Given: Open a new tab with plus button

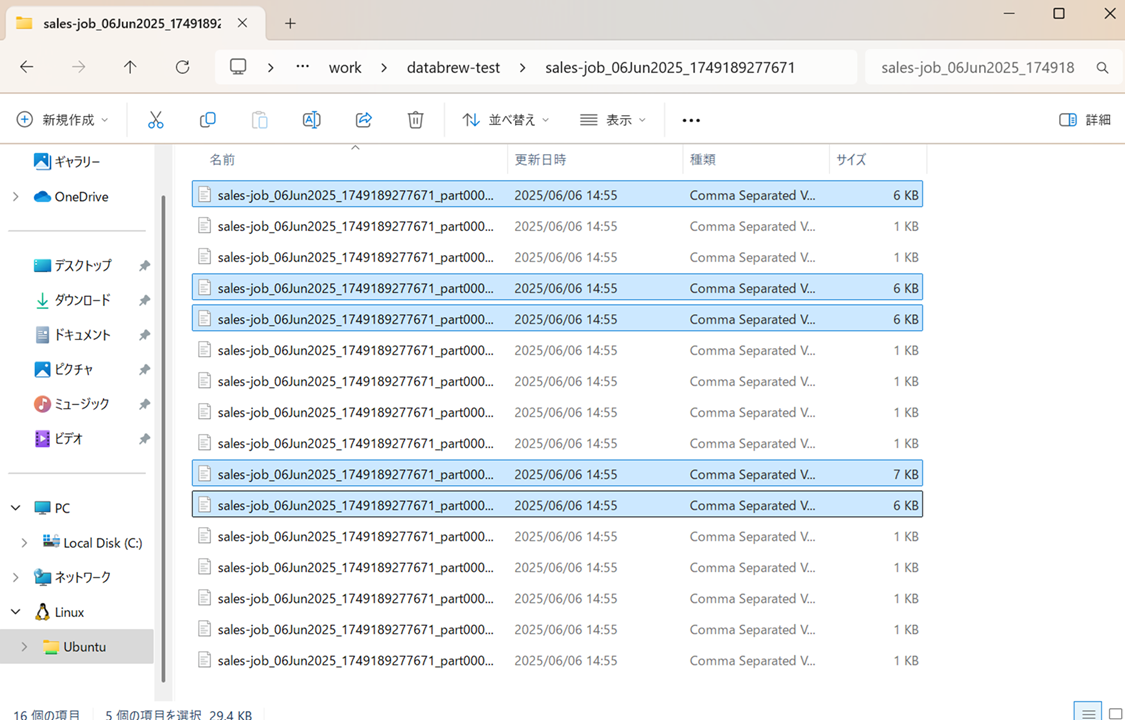Looking at the screenshot, I should 290,24.
